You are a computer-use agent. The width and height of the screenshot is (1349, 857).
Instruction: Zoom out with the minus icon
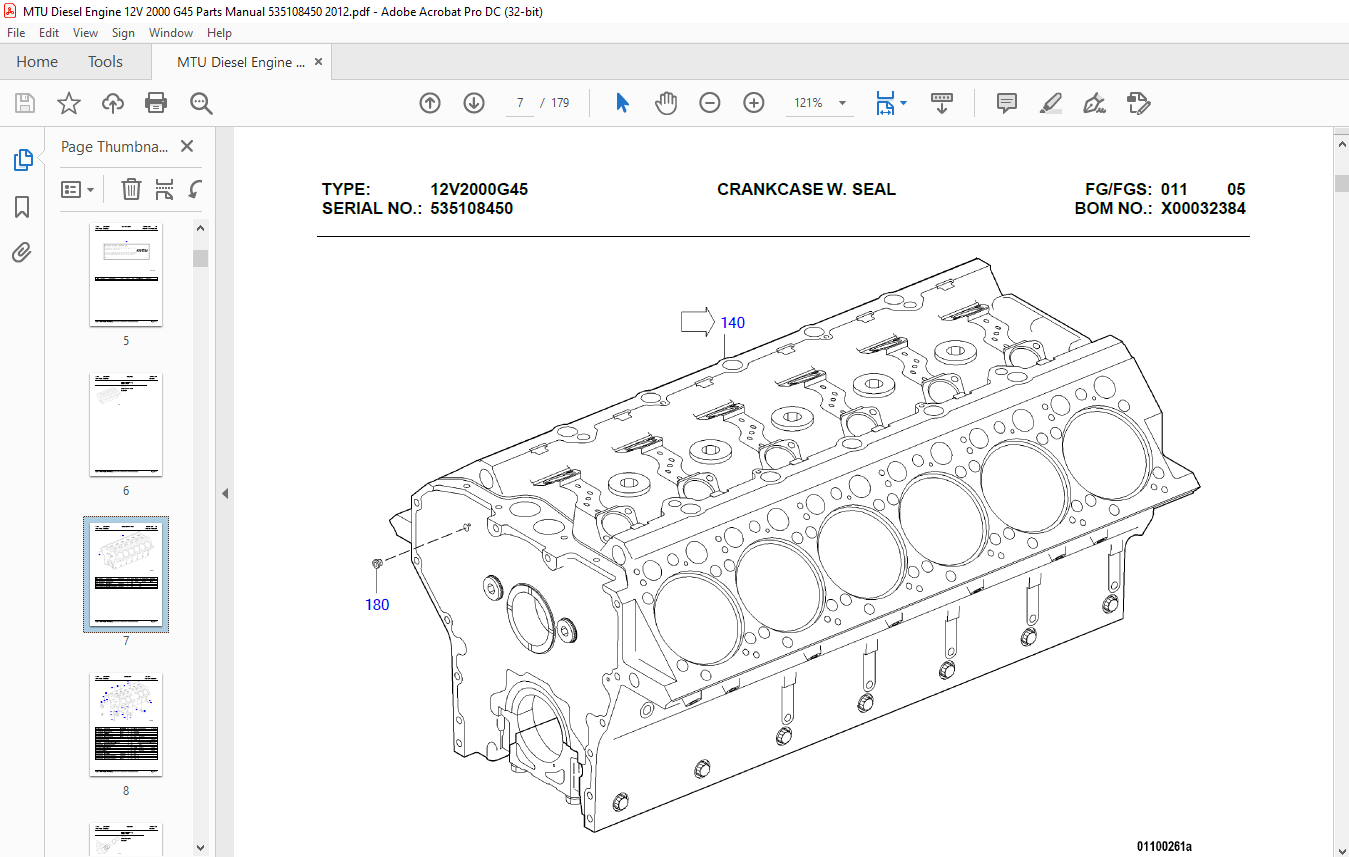click(710, 103)
